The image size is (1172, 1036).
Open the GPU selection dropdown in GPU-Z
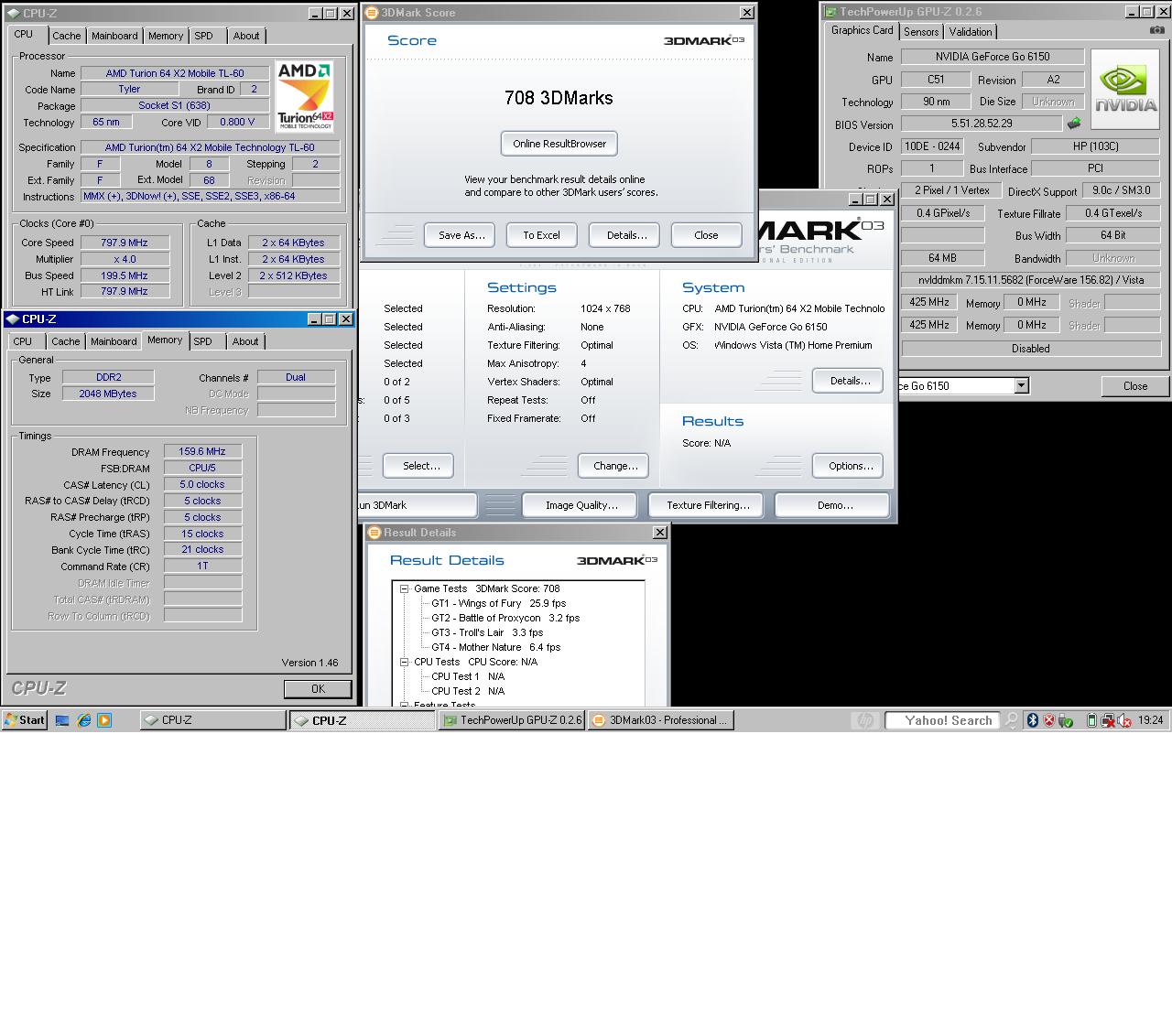[x=1021, y=386]
